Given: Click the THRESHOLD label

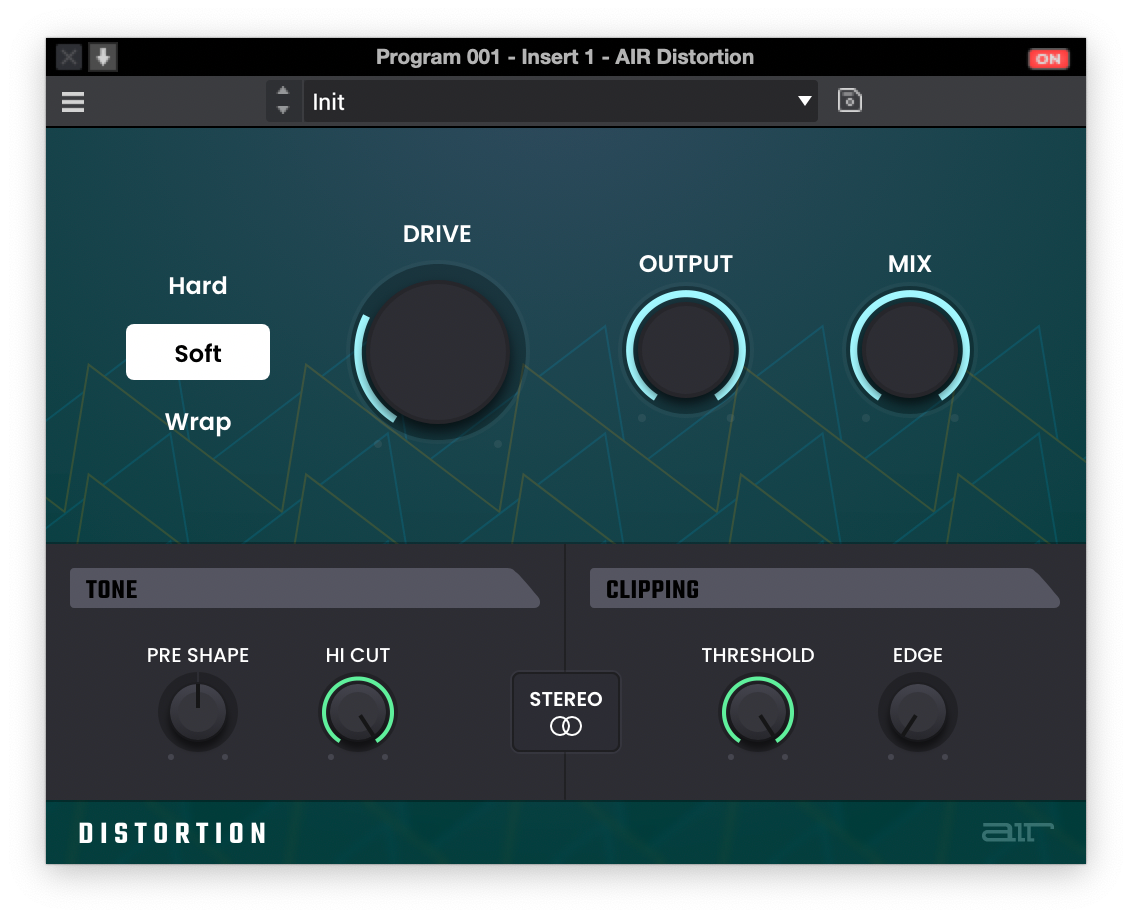Looking at the screenshot, I should (758, 655).
